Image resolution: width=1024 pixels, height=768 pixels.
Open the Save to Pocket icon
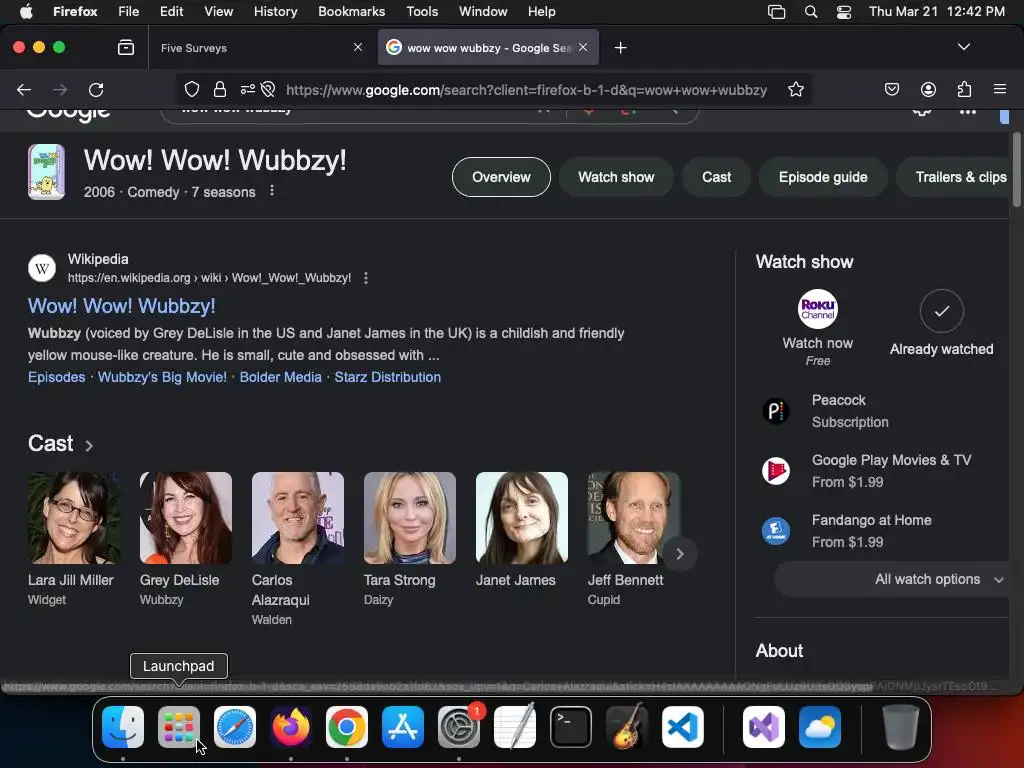pyautogui.click(x=891, y=89)
